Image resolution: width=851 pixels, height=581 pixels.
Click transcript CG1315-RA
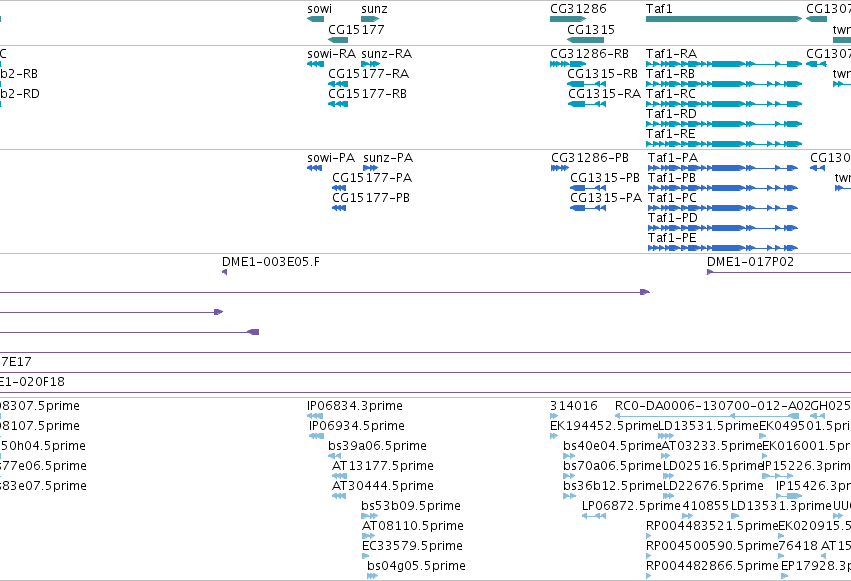604,94
